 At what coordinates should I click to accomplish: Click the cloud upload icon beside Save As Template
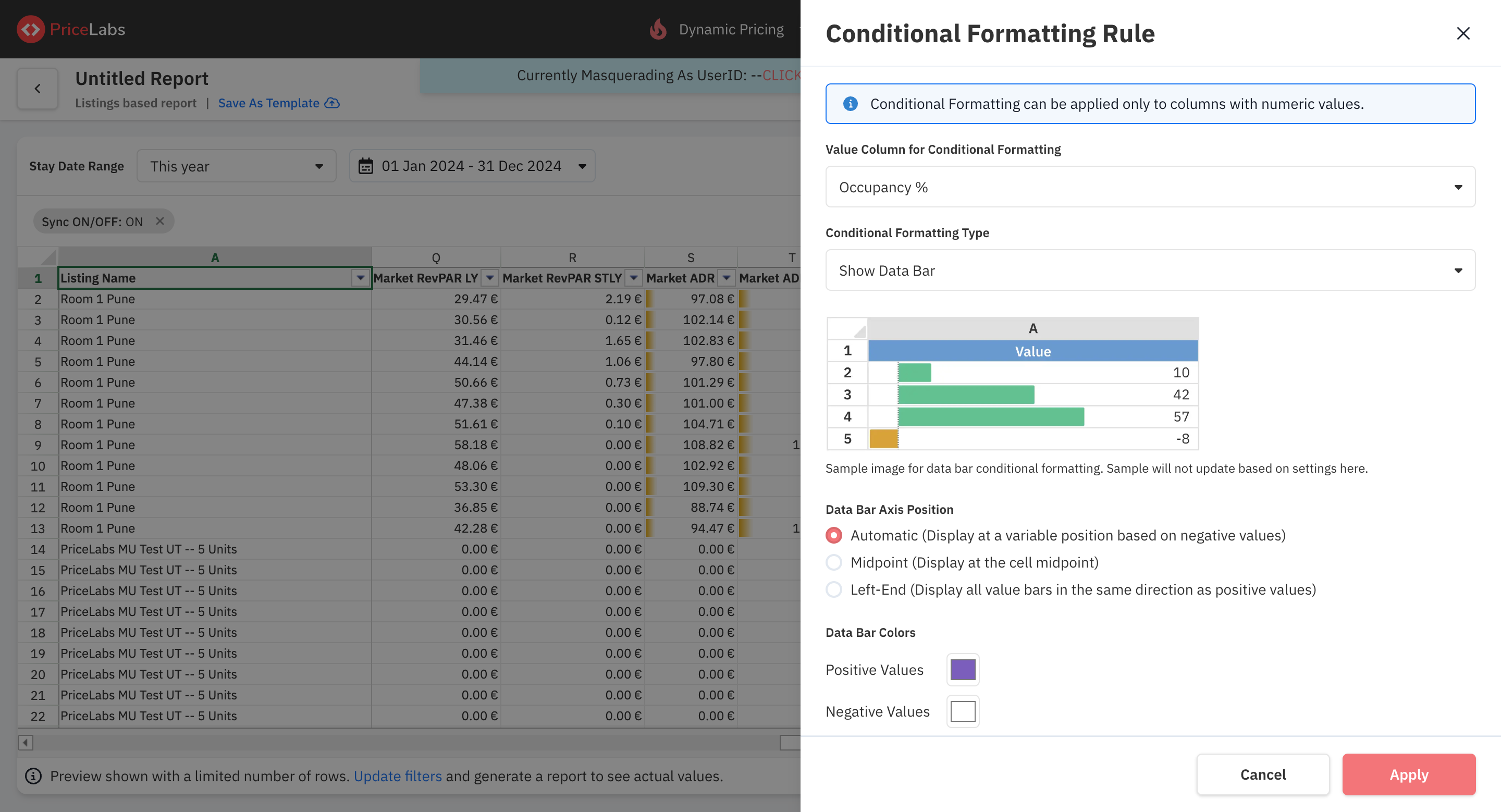(x=332, y=103)
